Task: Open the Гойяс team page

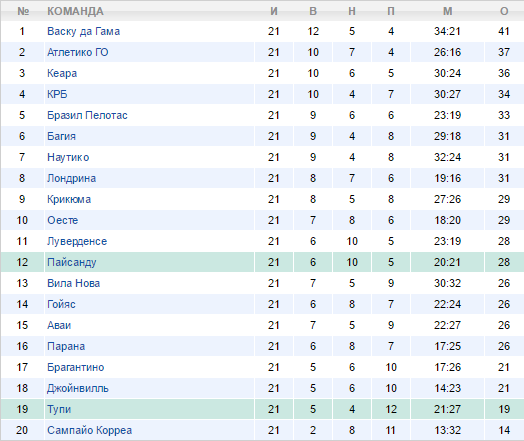Action: tap(61, 304)
